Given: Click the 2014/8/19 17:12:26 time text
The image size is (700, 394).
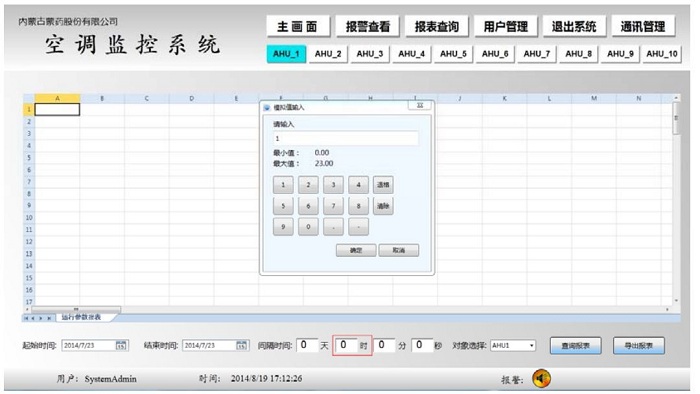Looking at the screenshot, I should pos(267,379).
